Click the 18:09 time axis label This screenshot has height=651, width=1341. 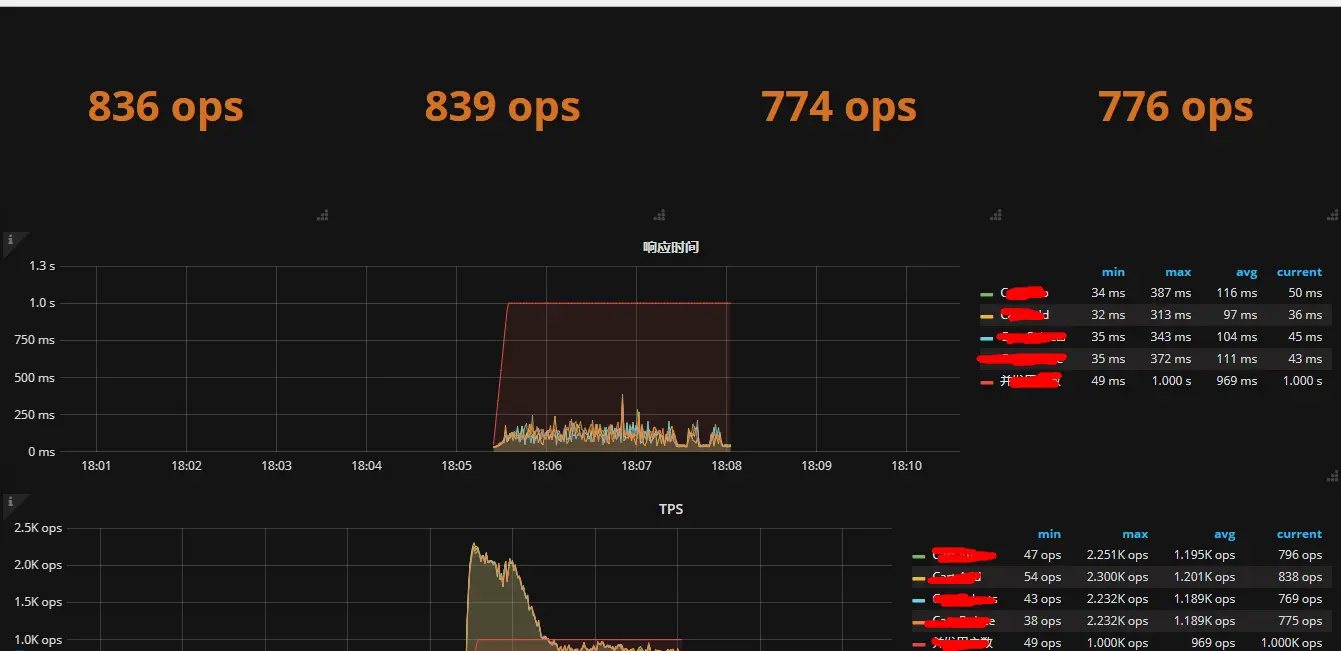(816, 466)
